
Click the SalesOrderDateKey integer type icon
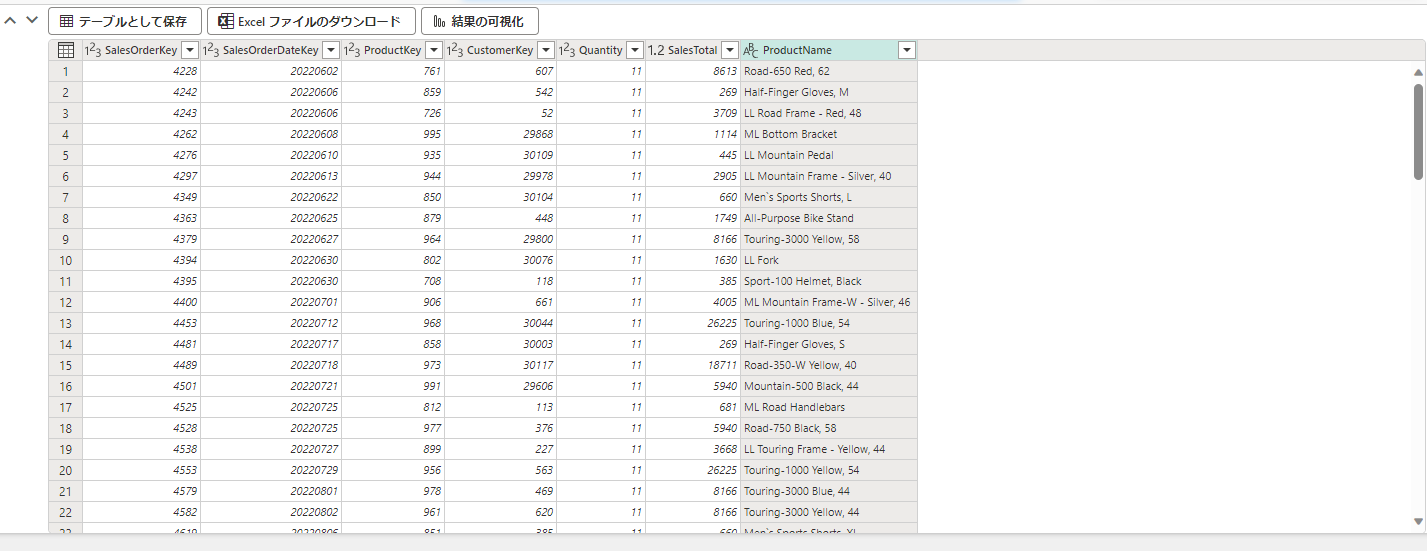(x=211, y=50)
